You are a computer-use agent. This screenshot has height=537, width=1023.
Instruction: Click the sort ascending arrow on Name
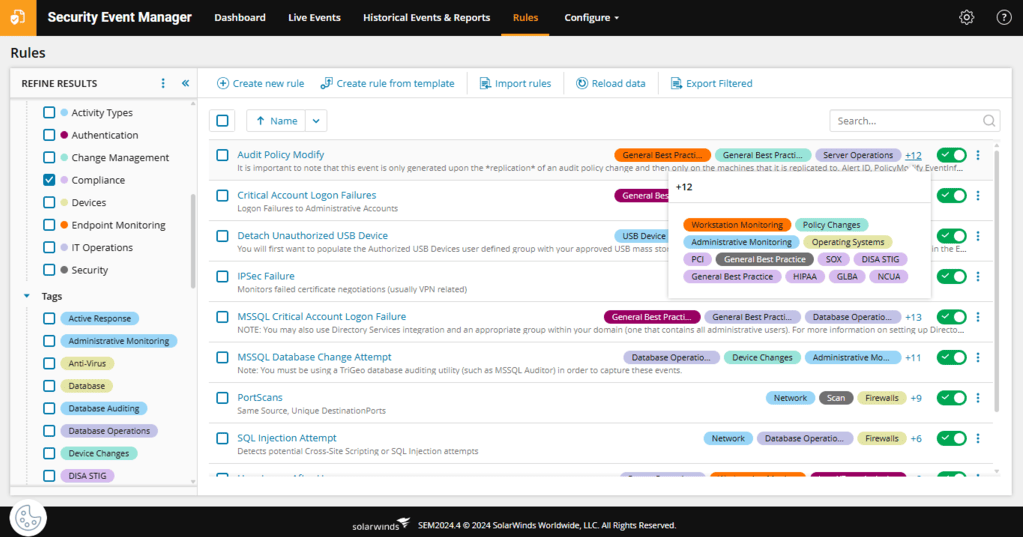click(260, 121)
